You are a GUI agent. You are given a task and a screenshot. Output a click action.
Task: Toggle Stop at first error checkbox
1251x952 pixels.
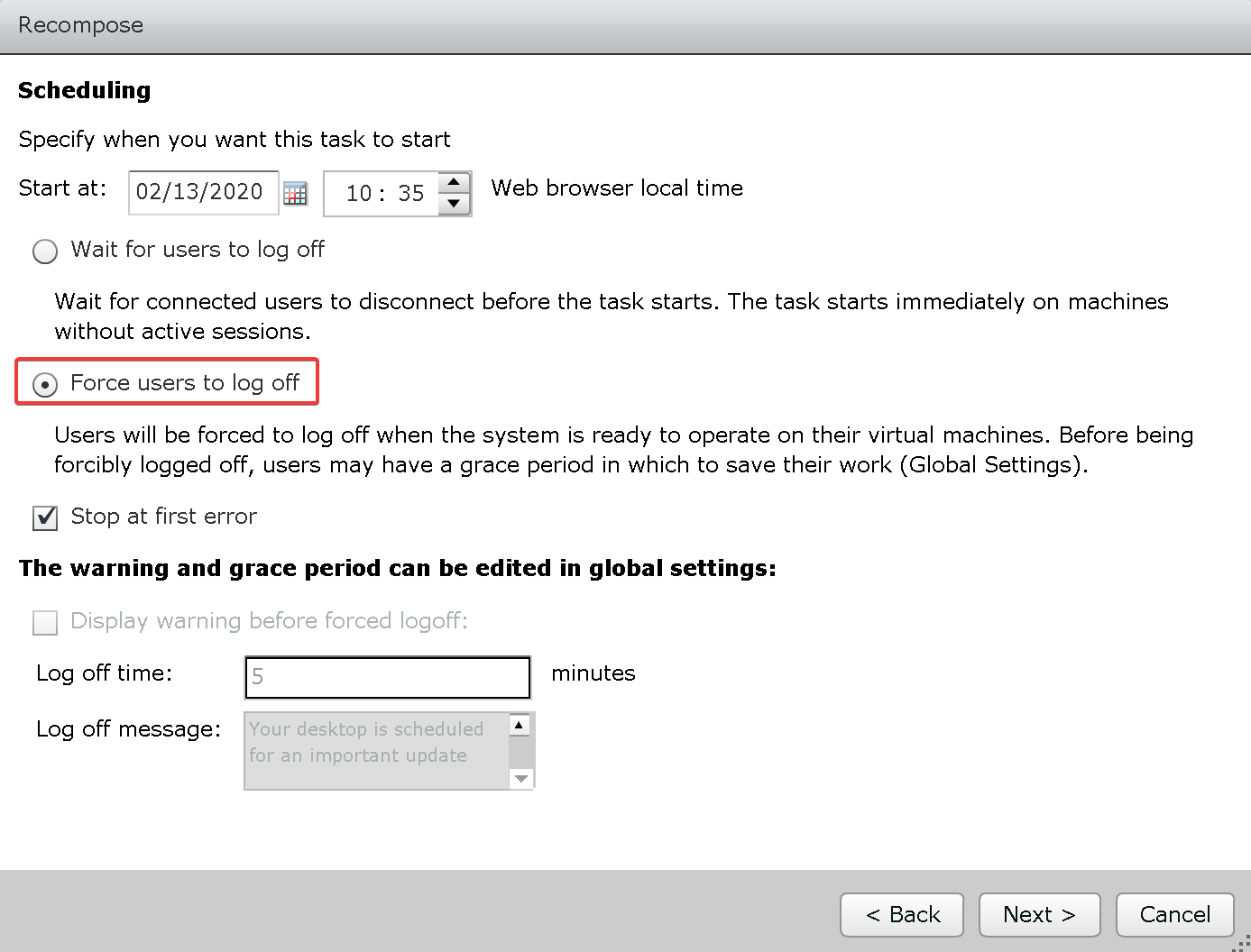click(x=45, y=517)
